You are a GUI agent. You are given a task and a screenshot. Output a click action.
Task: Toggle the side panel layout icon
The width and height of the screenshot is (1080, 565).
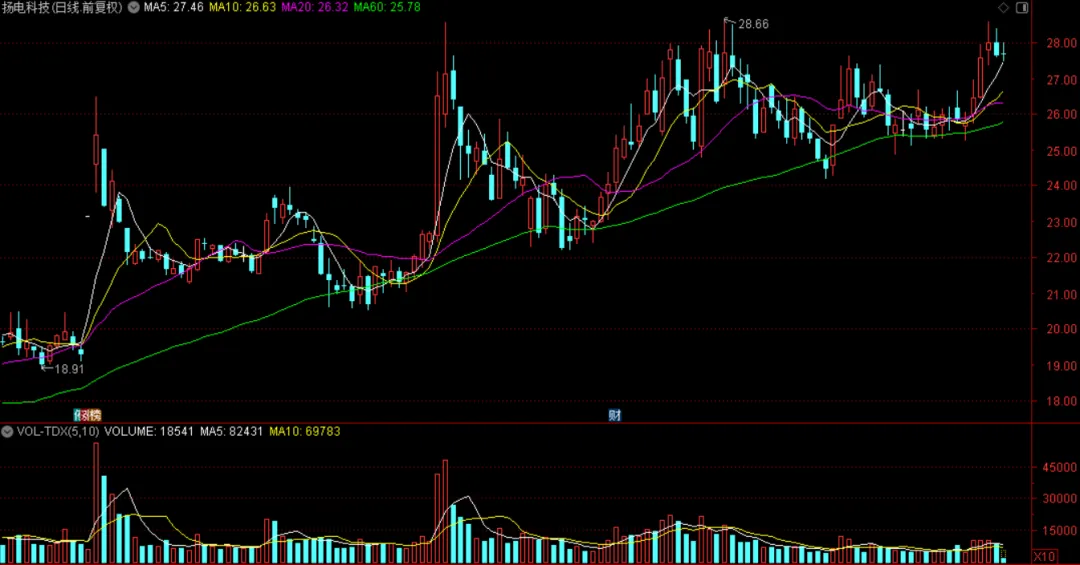click(x=1022, y=8)
